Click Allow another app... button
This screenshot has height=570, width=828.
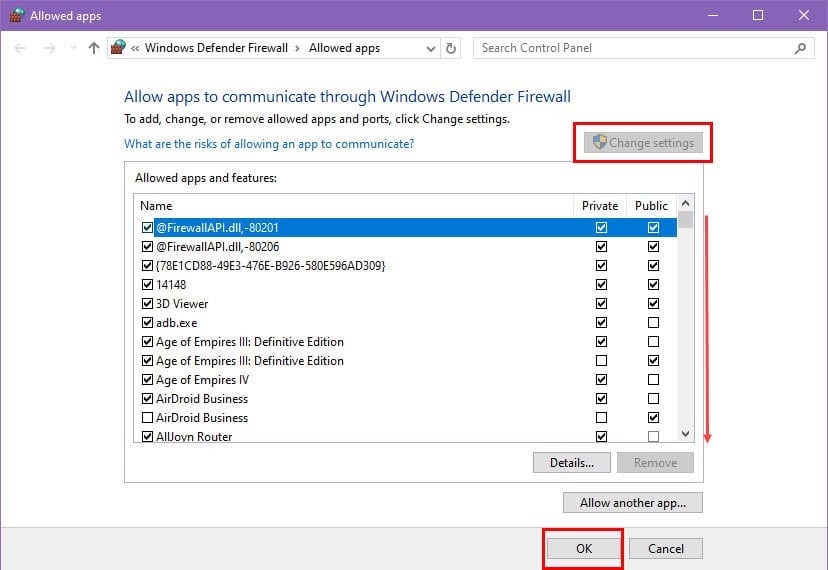[633, 503]
